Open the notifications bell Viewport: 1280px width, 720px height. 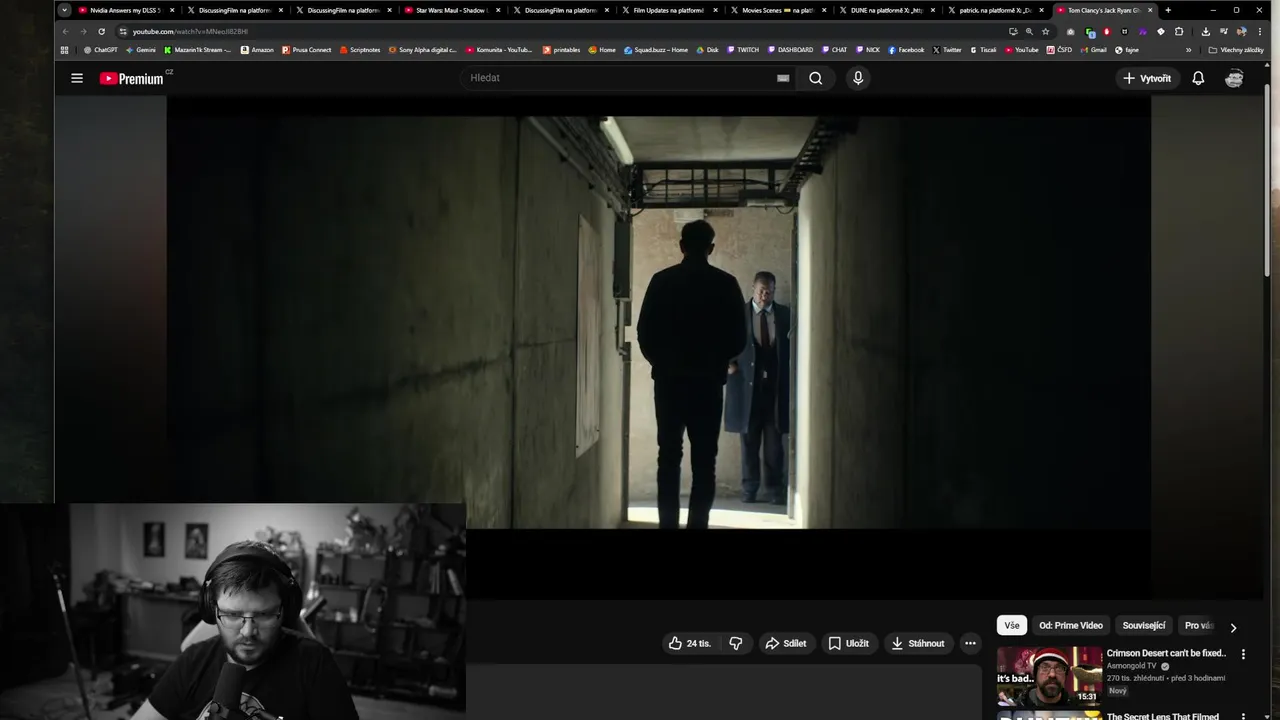pos(1198,78)
